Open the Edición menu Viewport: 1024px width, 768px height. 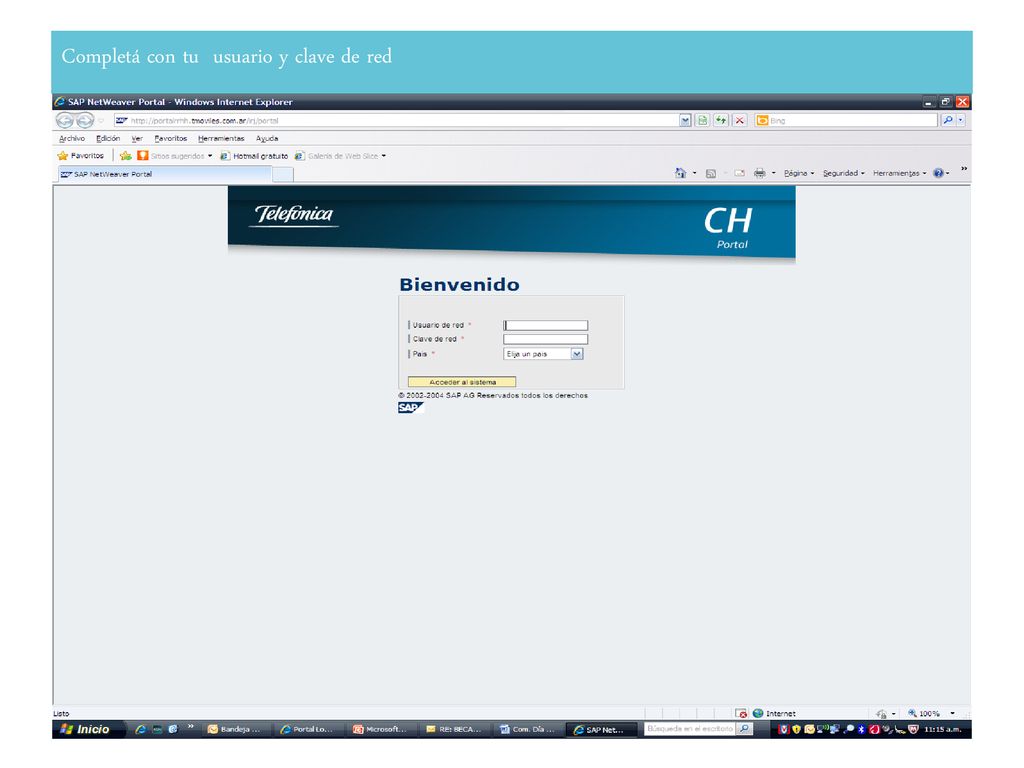pyautogui.click(x=108, y=138)
